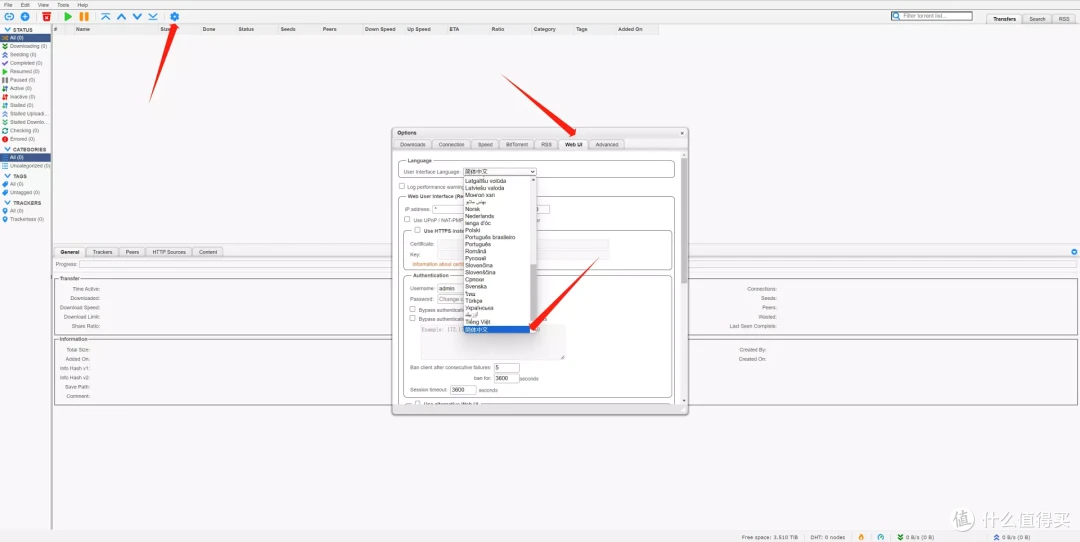
Task: Click the Session timeout value field
Action: point(464,390)
